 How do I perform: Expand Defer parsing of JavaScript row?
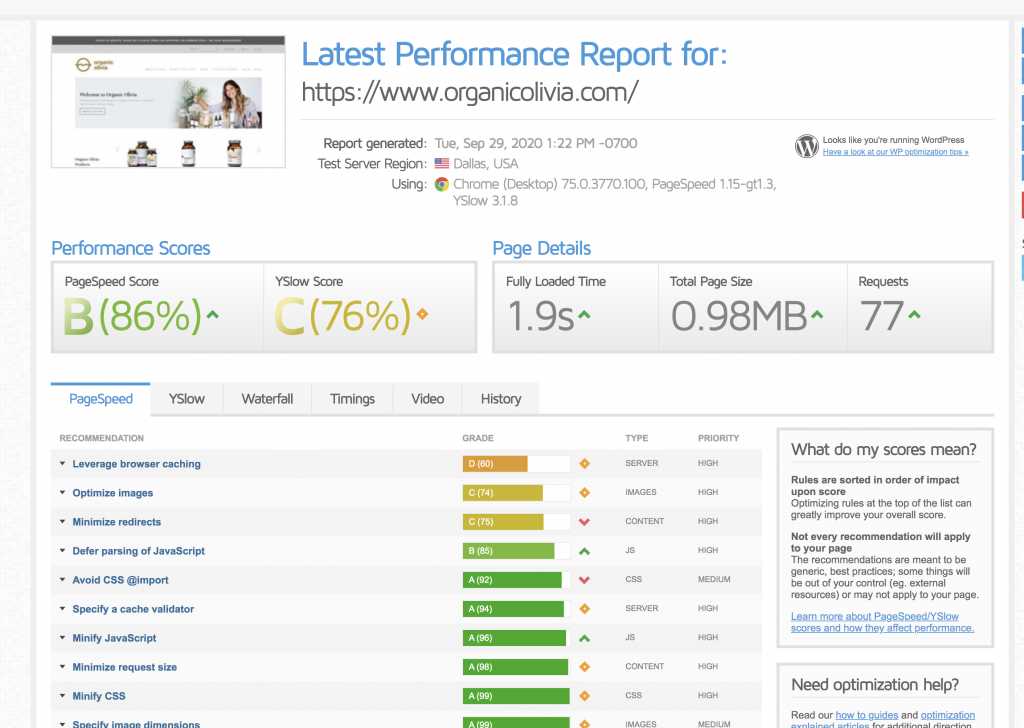[138, 551]
